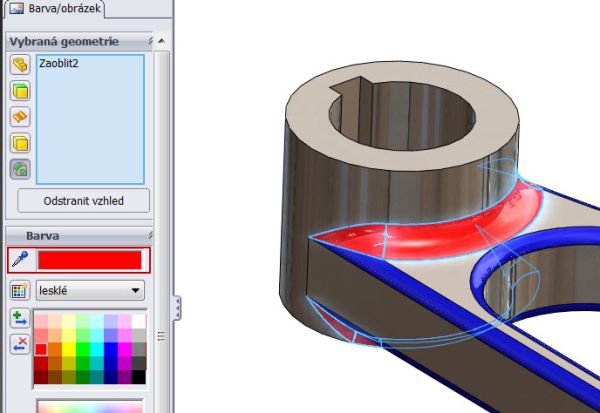
Task: Add the current color to swatches
Action: 20,319
